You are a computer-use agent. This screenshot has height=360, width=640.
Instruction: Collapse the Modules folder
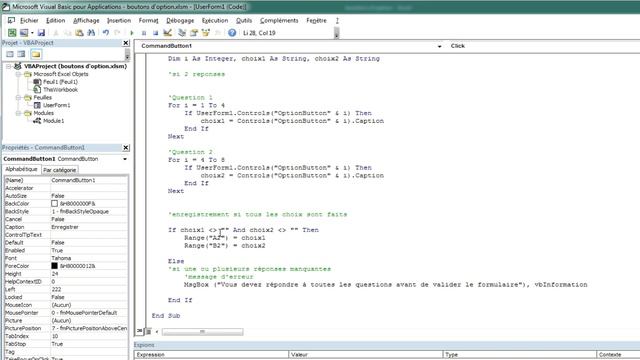[x=18, y=113]
